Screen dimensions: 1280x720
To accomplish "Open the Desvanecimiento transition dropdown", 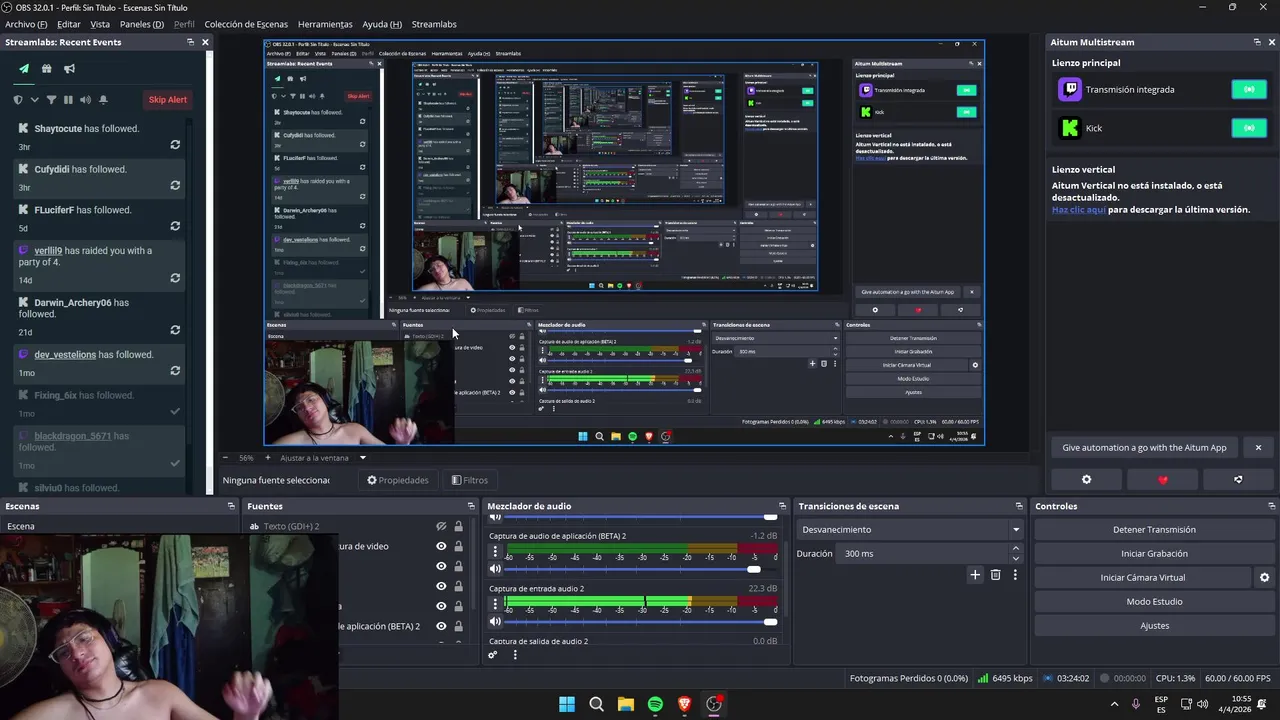I will (x=910, y=530).
